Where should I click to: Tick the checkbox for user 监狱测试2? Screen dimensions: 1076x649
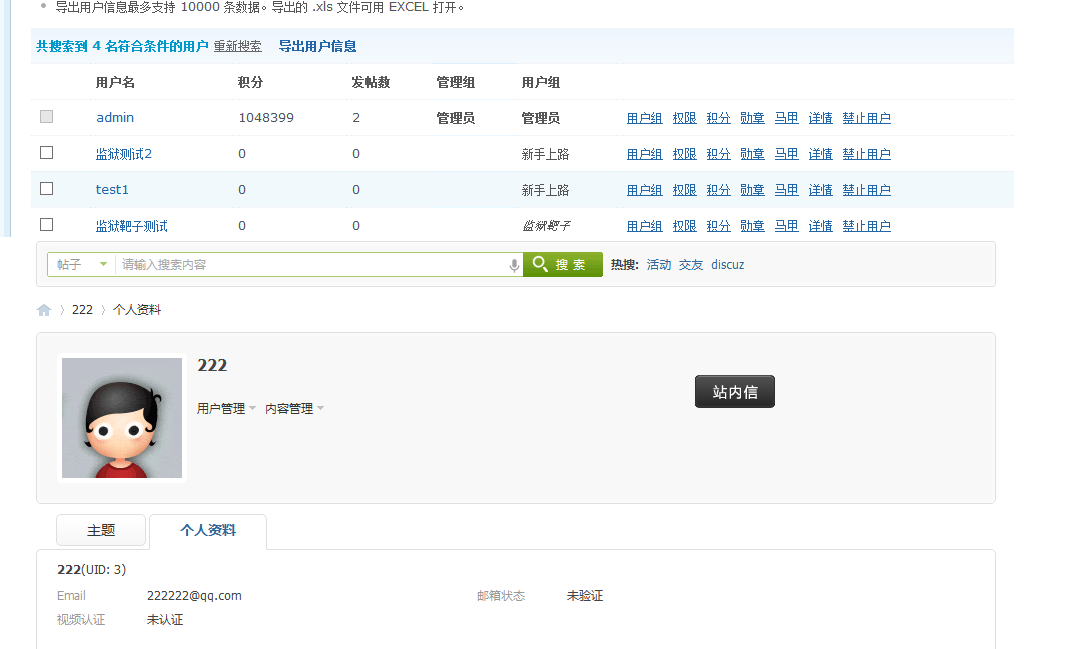coord(47,153)
